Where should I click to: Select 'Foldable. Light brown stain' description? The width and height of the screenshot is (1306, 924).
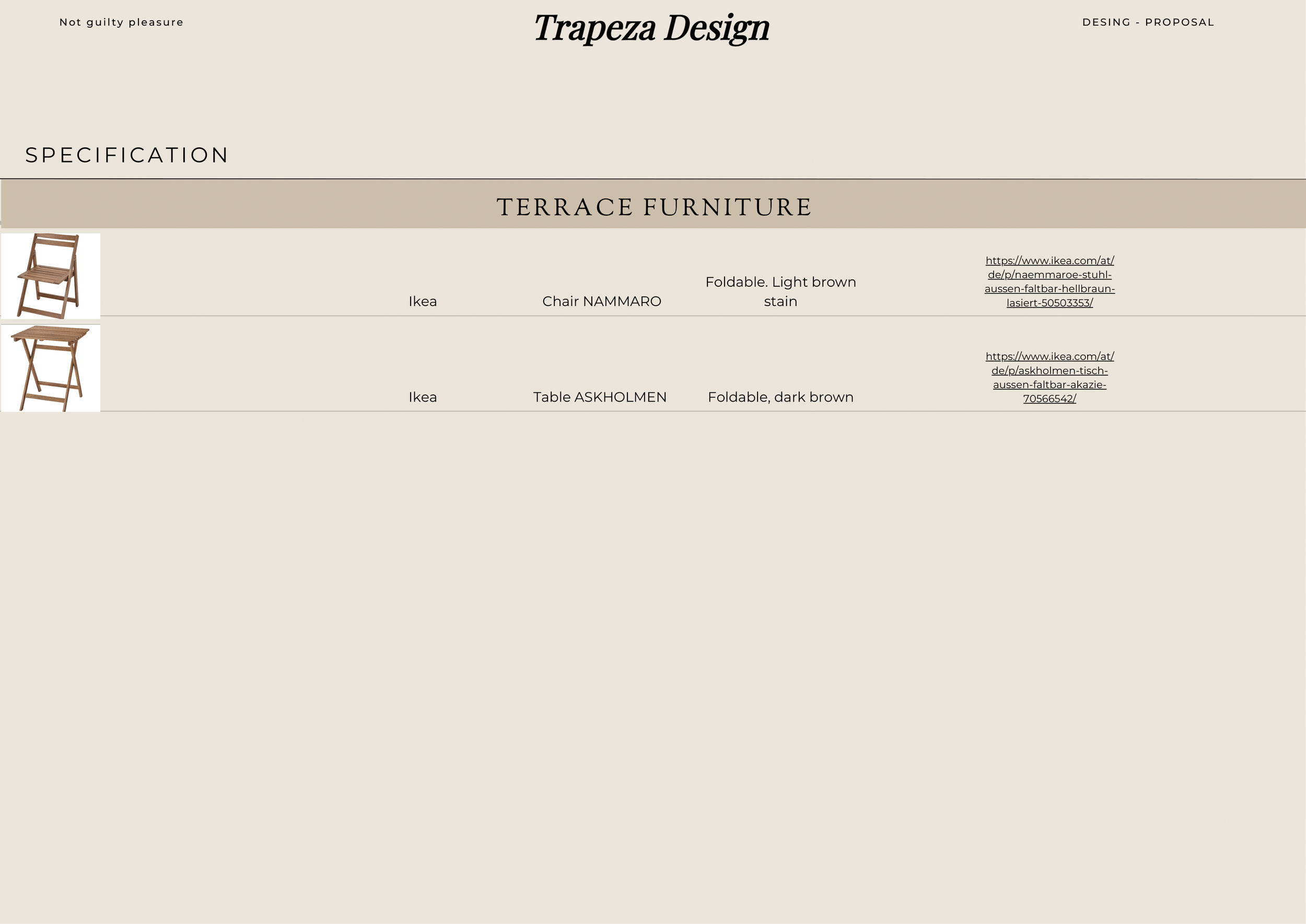tap(780, 291)
